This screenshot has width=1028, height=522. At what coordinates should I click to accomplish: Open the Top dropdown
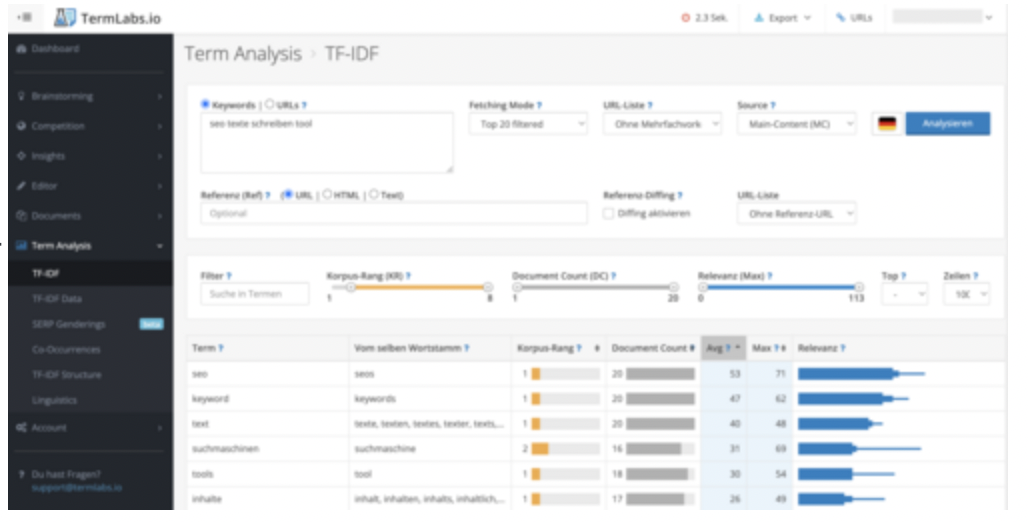[x=905, y=294]
